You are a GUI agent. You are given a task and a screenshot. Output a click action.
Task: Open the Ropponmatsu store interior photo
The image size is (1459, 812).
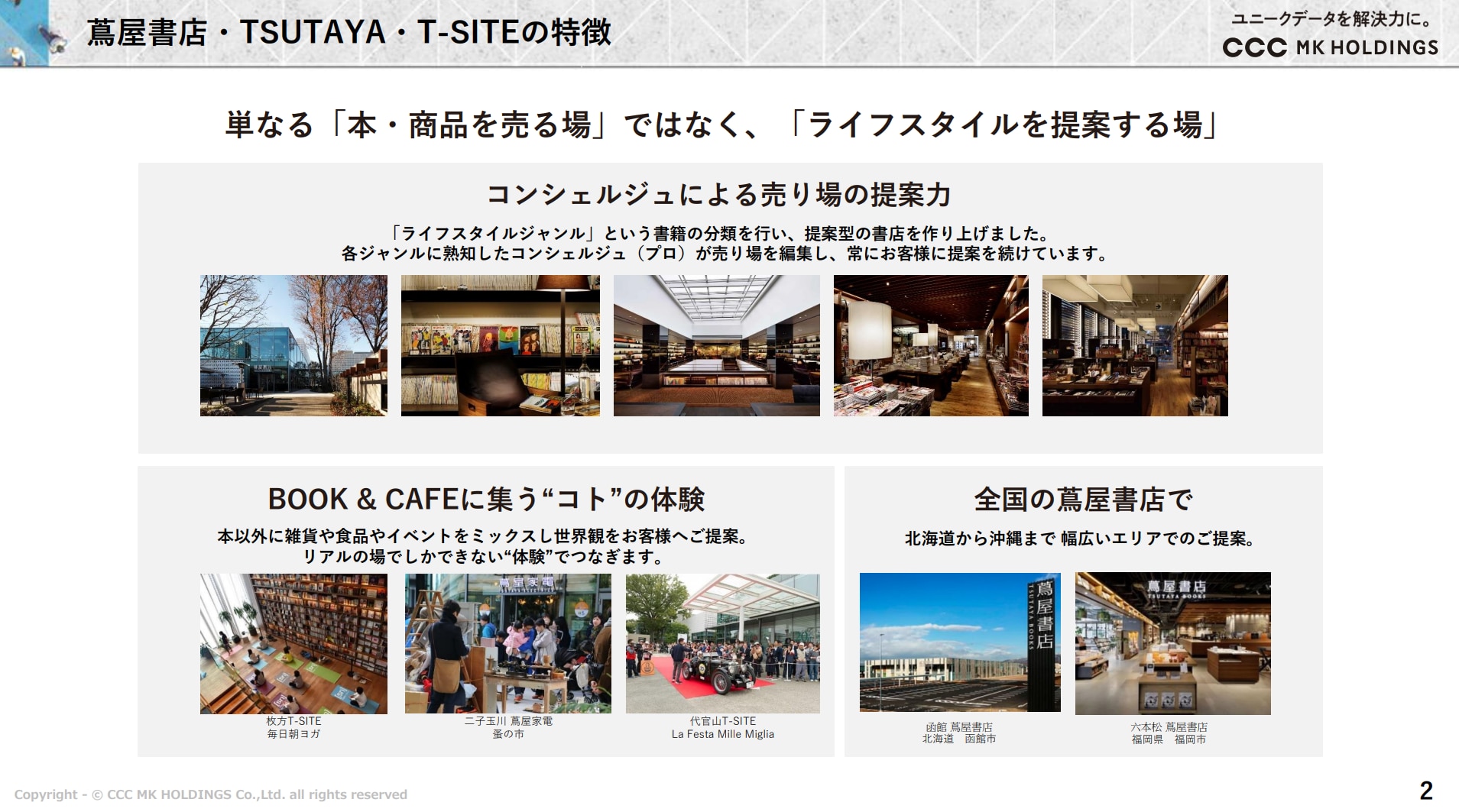(x=1173, y=643)
